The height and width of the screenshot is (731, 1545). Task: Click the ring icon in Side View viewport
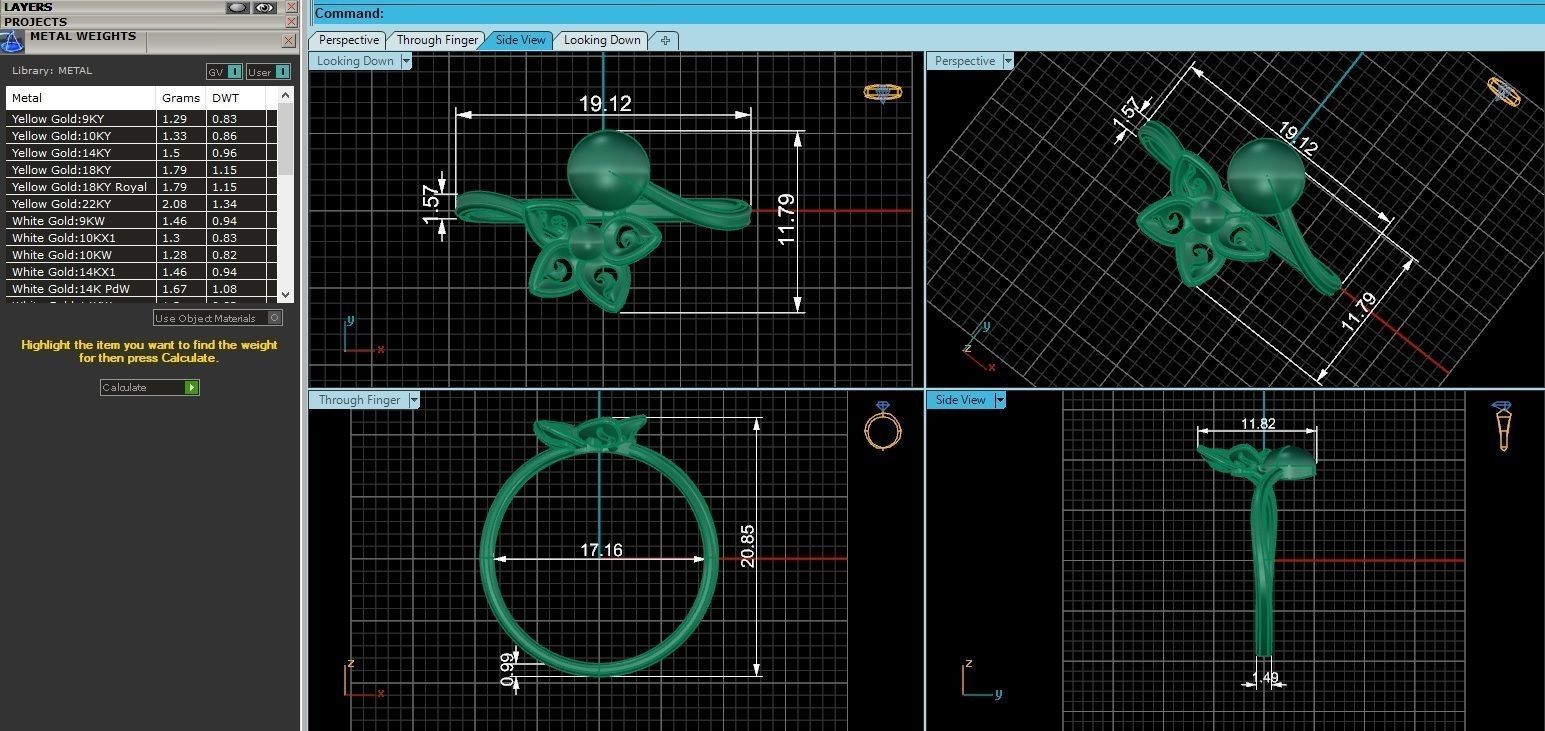tap(1502, 427)
